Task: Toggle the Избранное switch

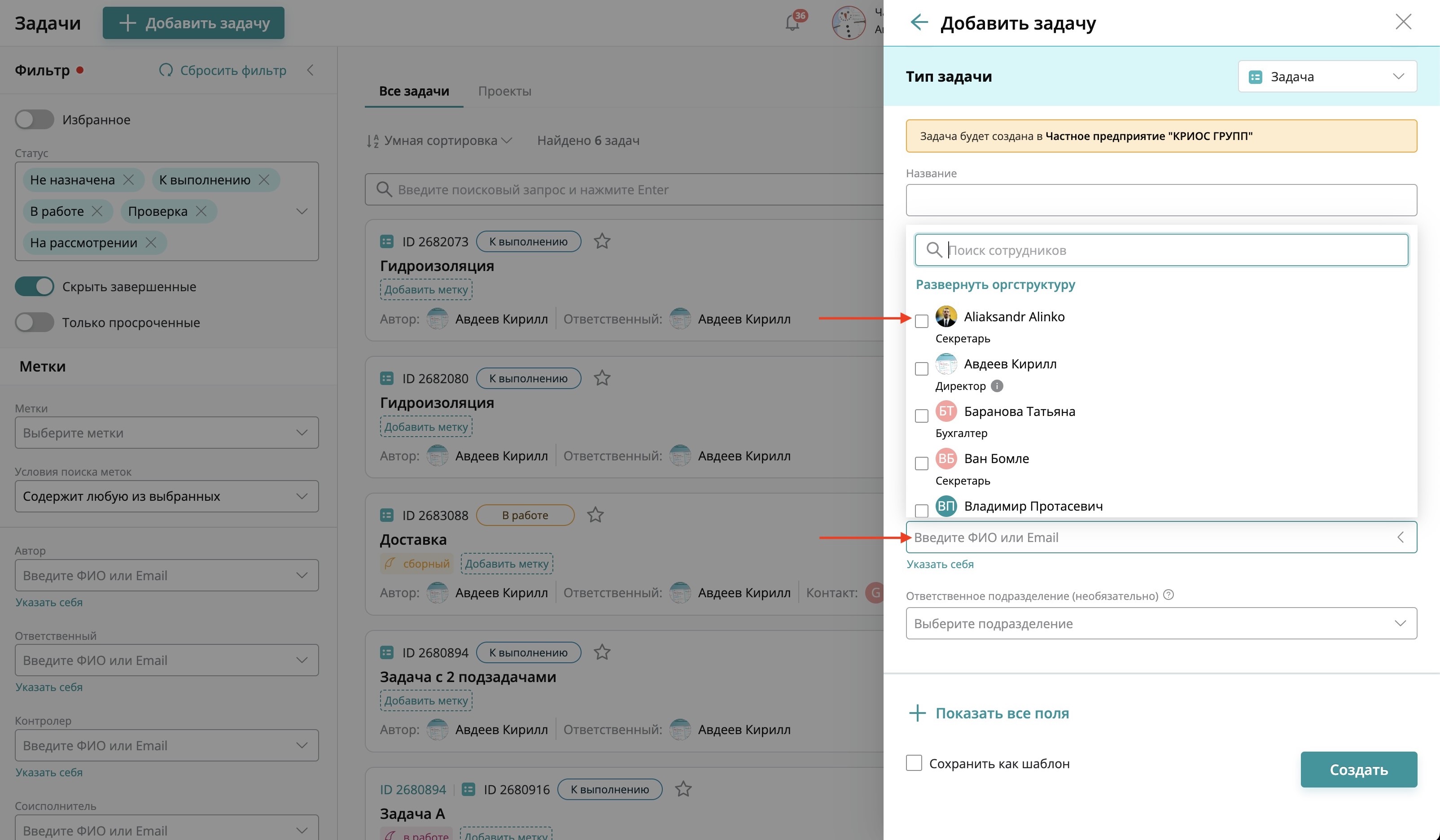Action: tap(34, 120)
